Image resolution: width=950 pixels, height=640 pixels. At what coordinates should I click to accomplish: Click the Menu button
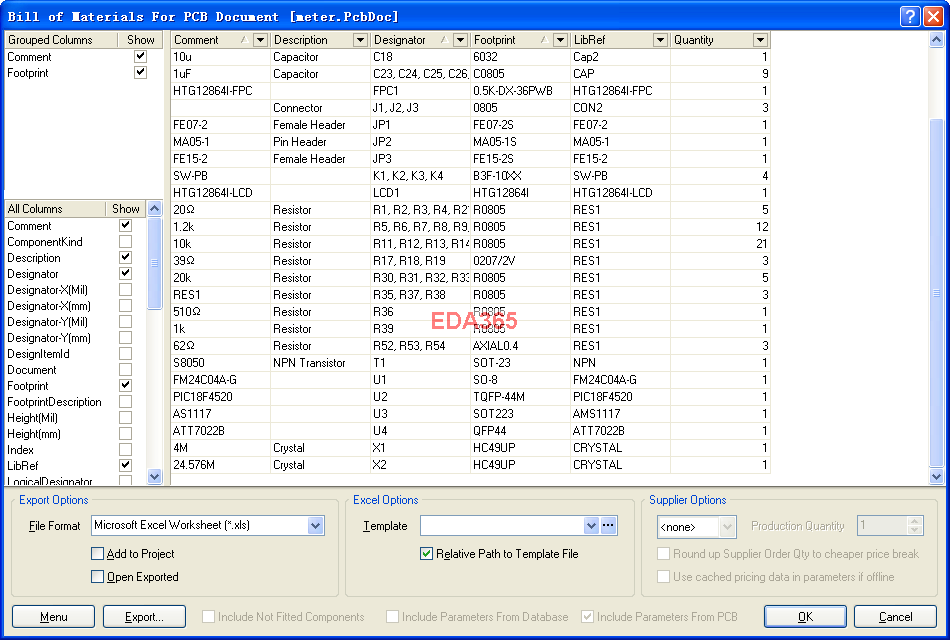click(x=53, y=617)
